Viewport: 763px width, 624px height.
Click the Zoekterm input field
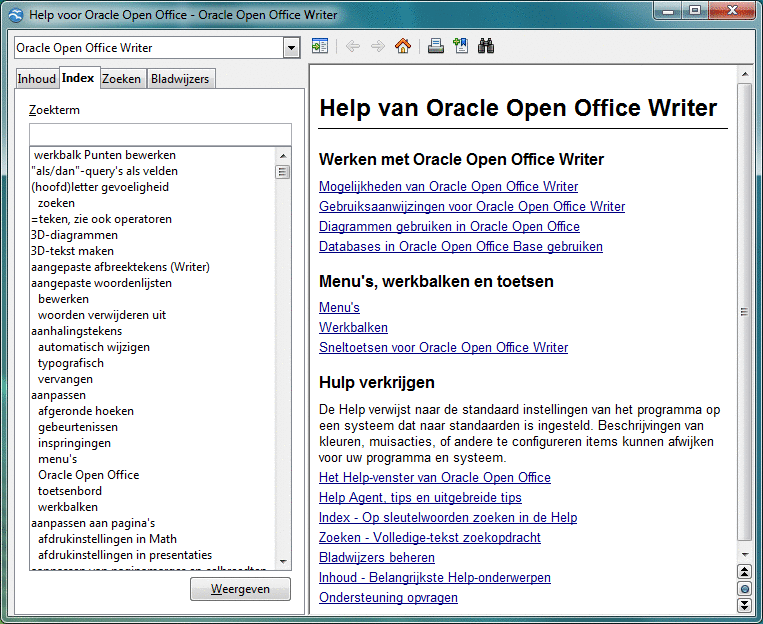point(161,134)
